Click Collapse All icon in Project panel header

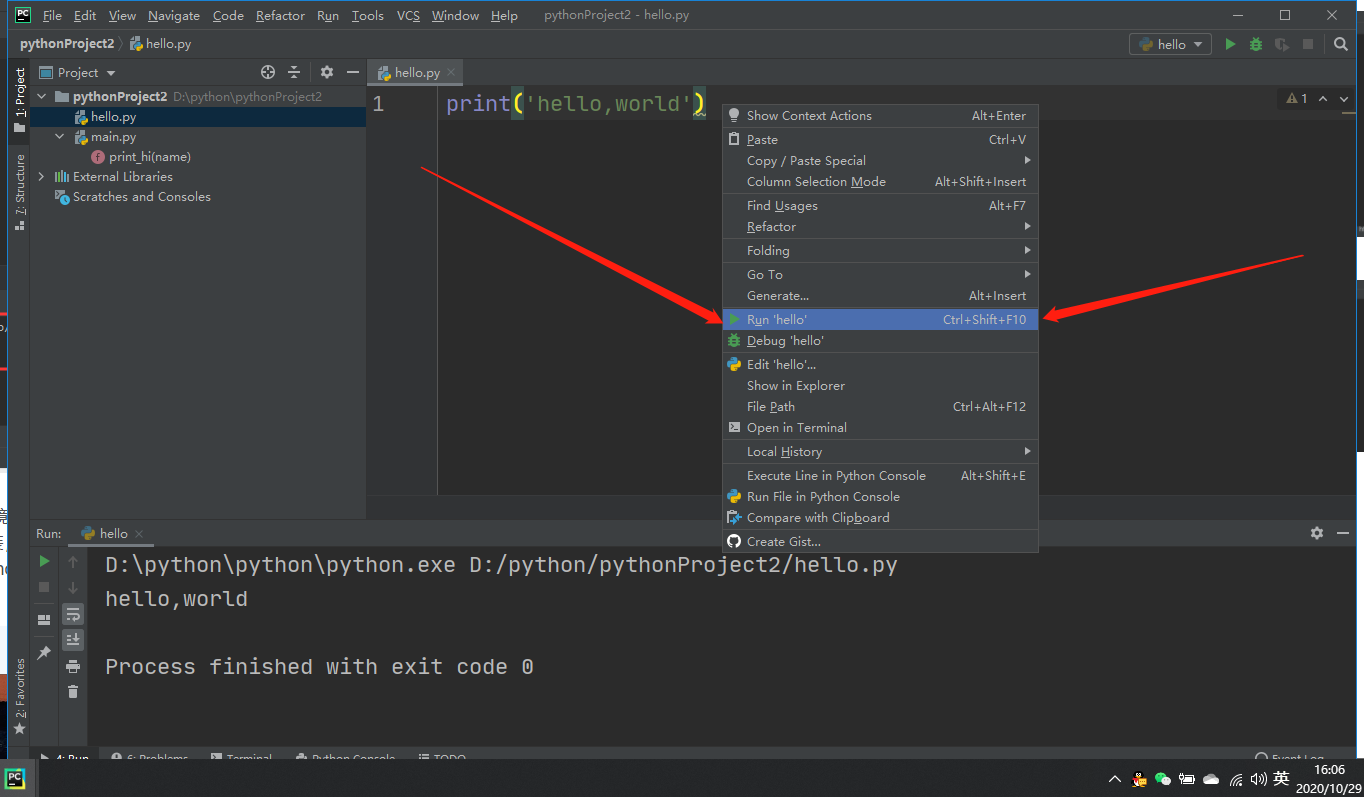294,72
